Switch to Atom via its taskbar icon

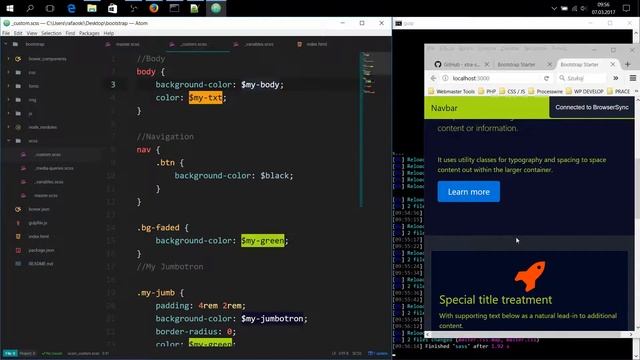click(216, 8)
